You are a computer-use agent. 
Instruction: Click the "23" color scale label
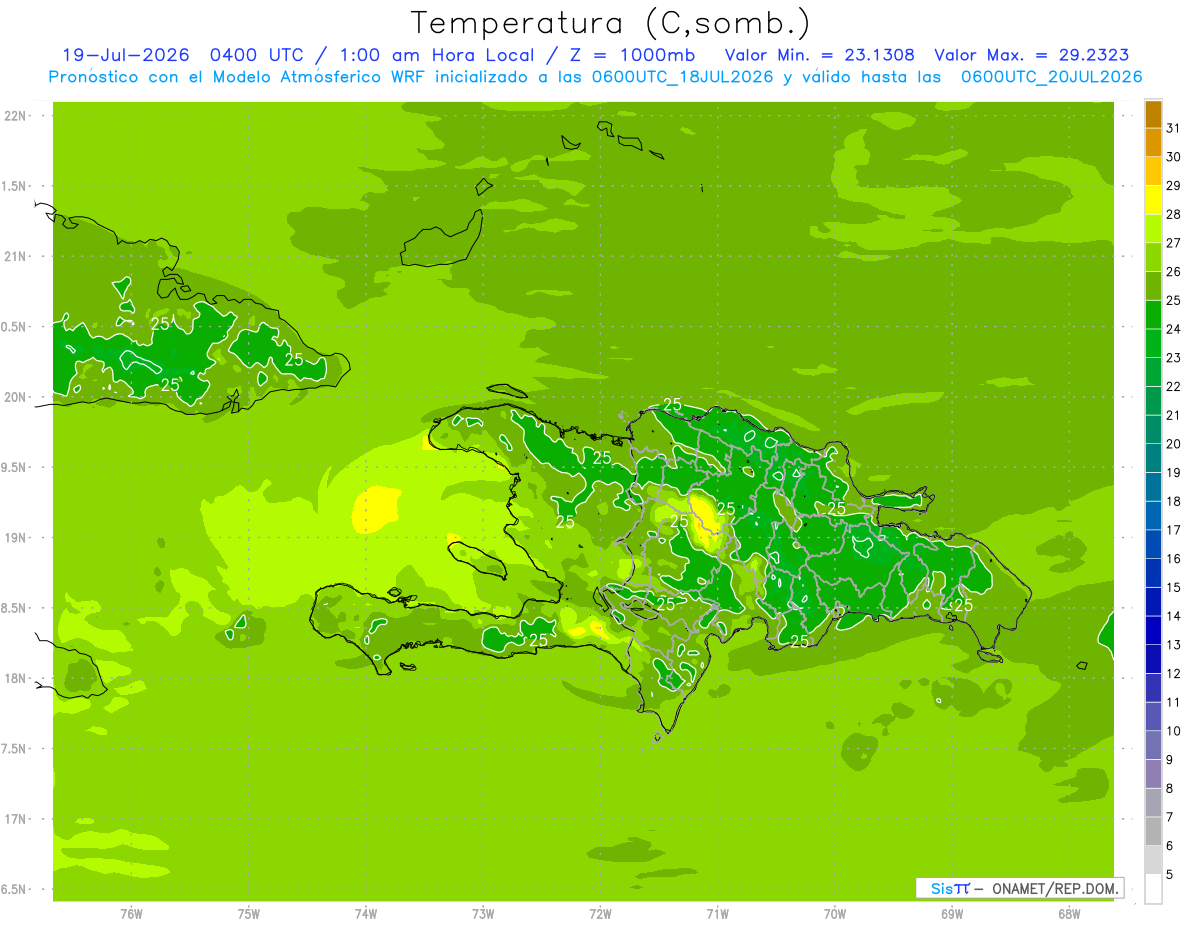tap(1173, 358)
